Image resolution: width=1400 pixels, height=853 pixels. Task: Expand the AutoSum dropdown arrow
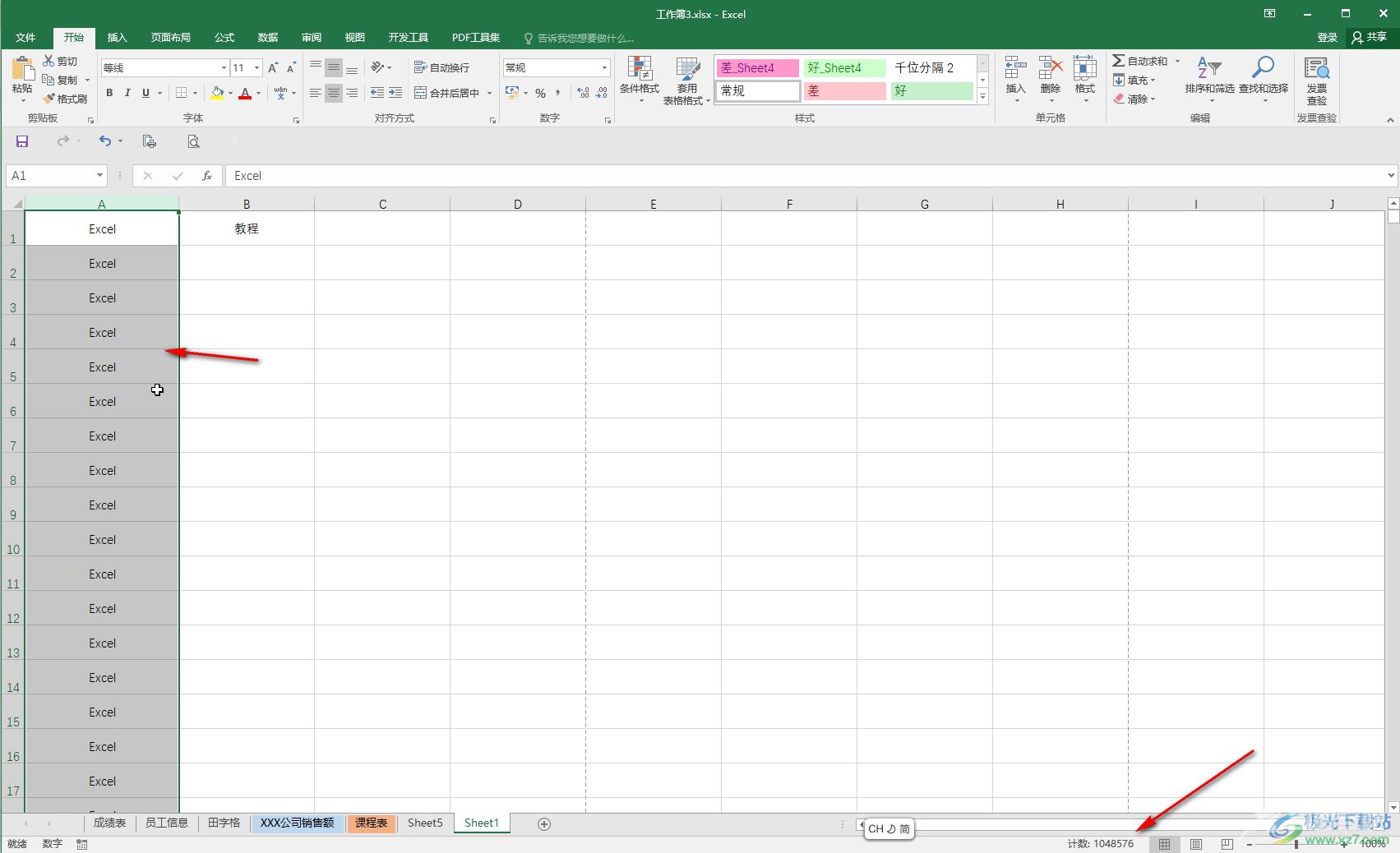point(1177,61)
